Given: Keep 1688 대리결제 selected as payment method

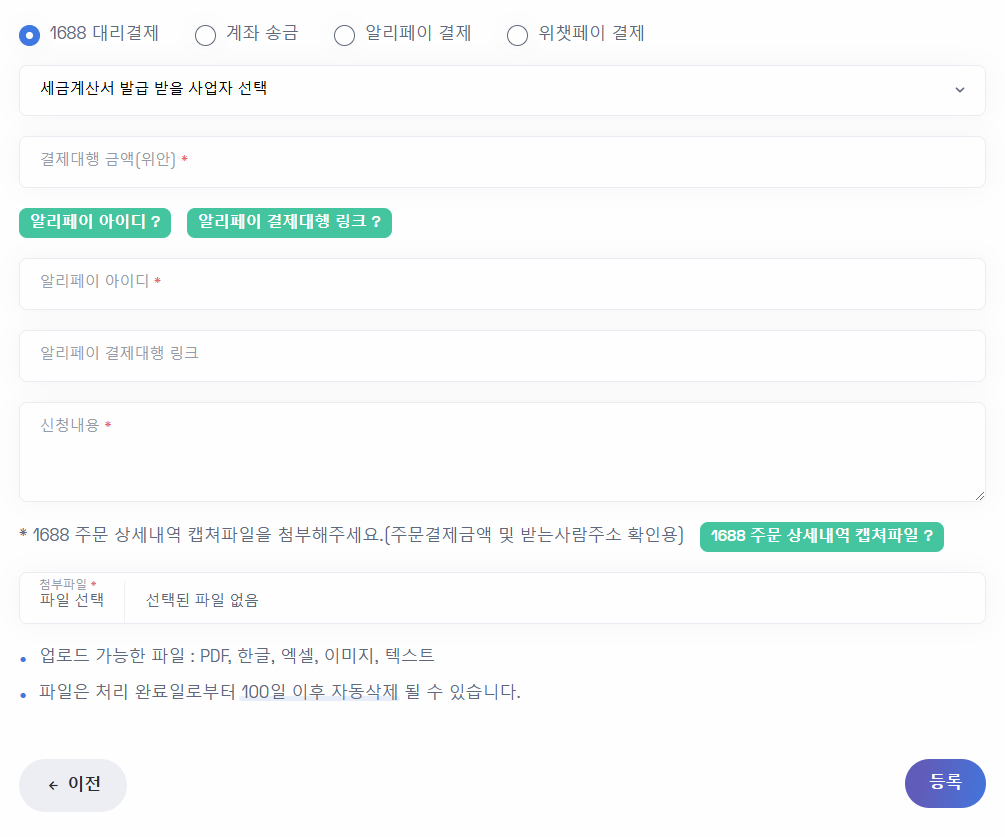Looking at the screenshot, I should (x=29, y=34).
